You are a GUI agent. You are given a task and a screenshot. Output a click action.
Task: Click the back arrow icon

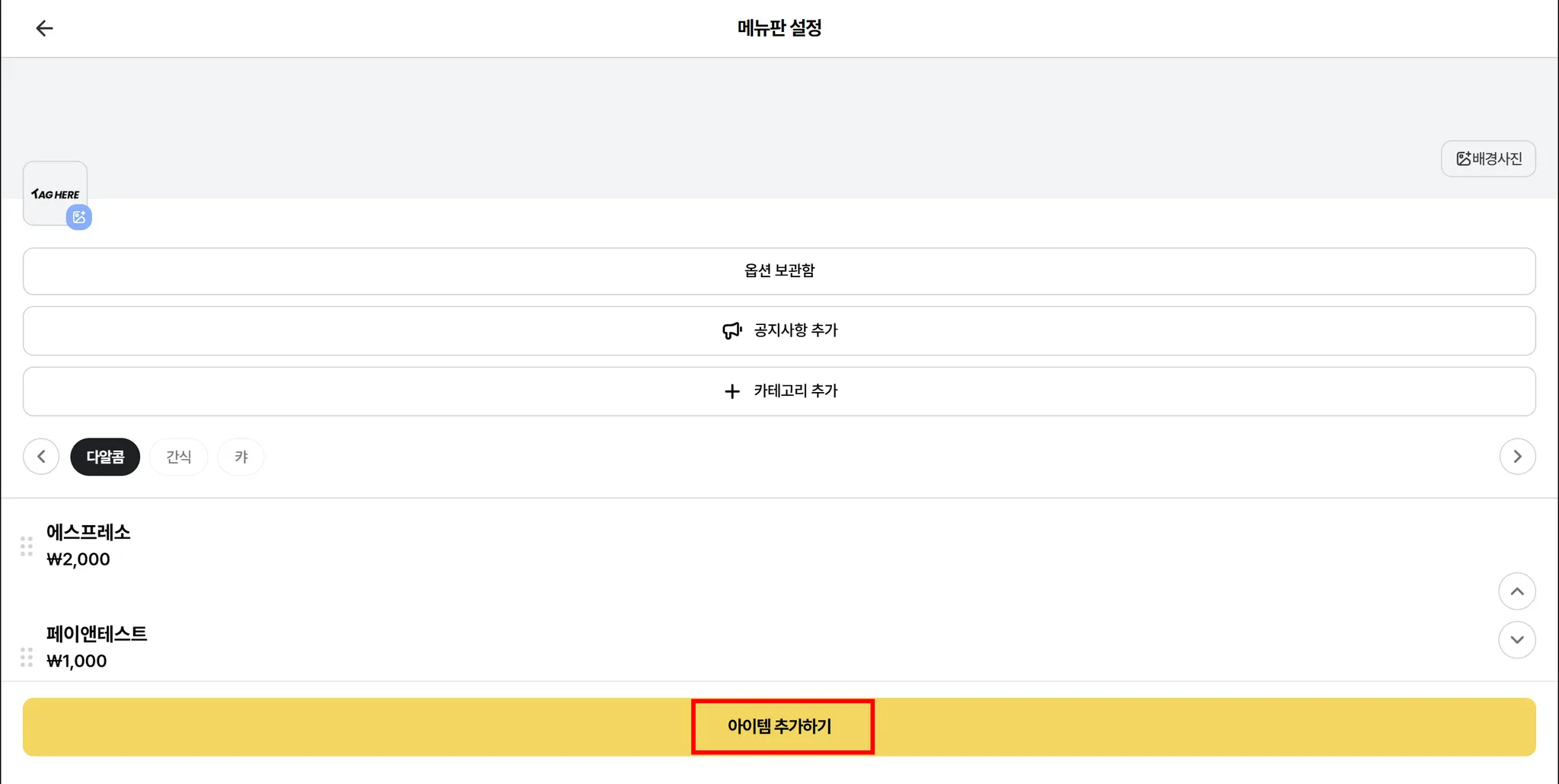(44, 29)
